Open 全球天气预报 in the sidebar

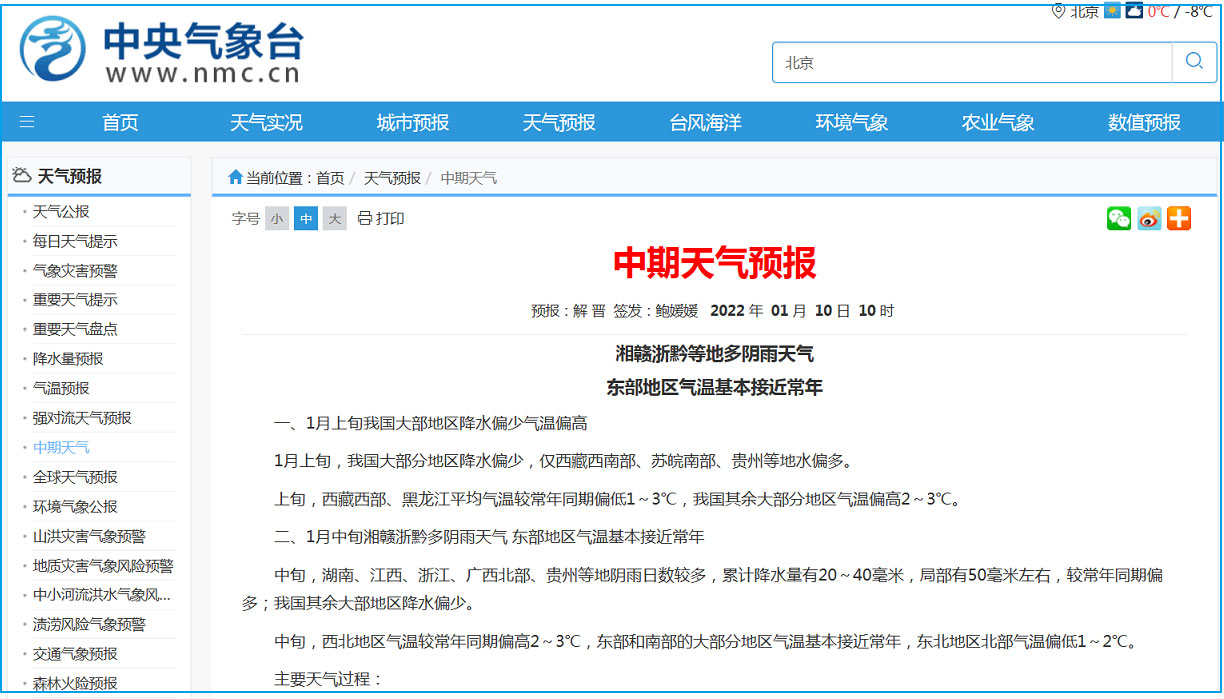point(75,476)
